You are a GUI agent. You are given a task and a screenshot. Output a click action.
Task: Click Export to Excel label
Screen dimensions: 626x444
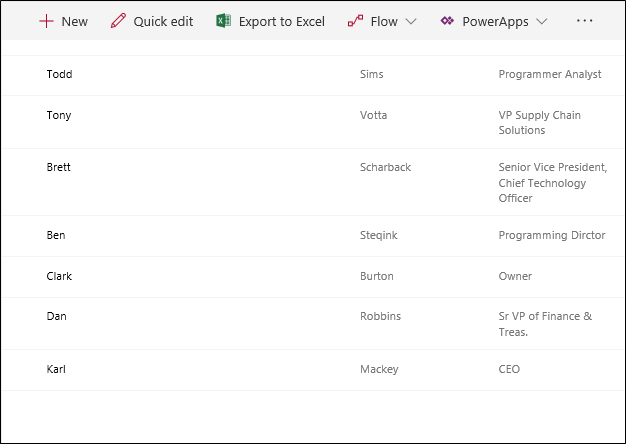(x=282, y=22)
